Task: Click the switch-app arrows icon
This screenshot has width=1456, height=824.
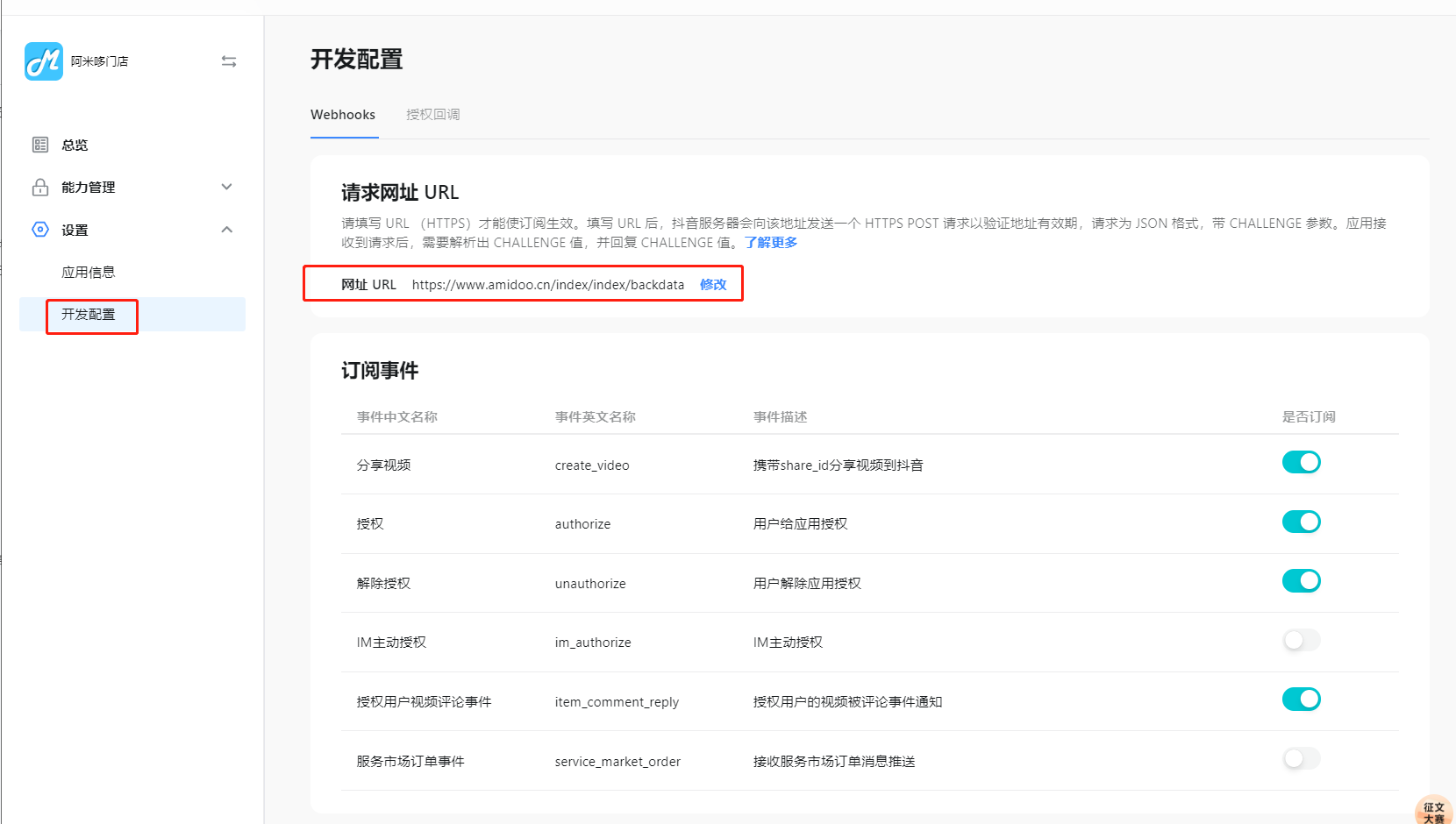Action: pos(229,61)
